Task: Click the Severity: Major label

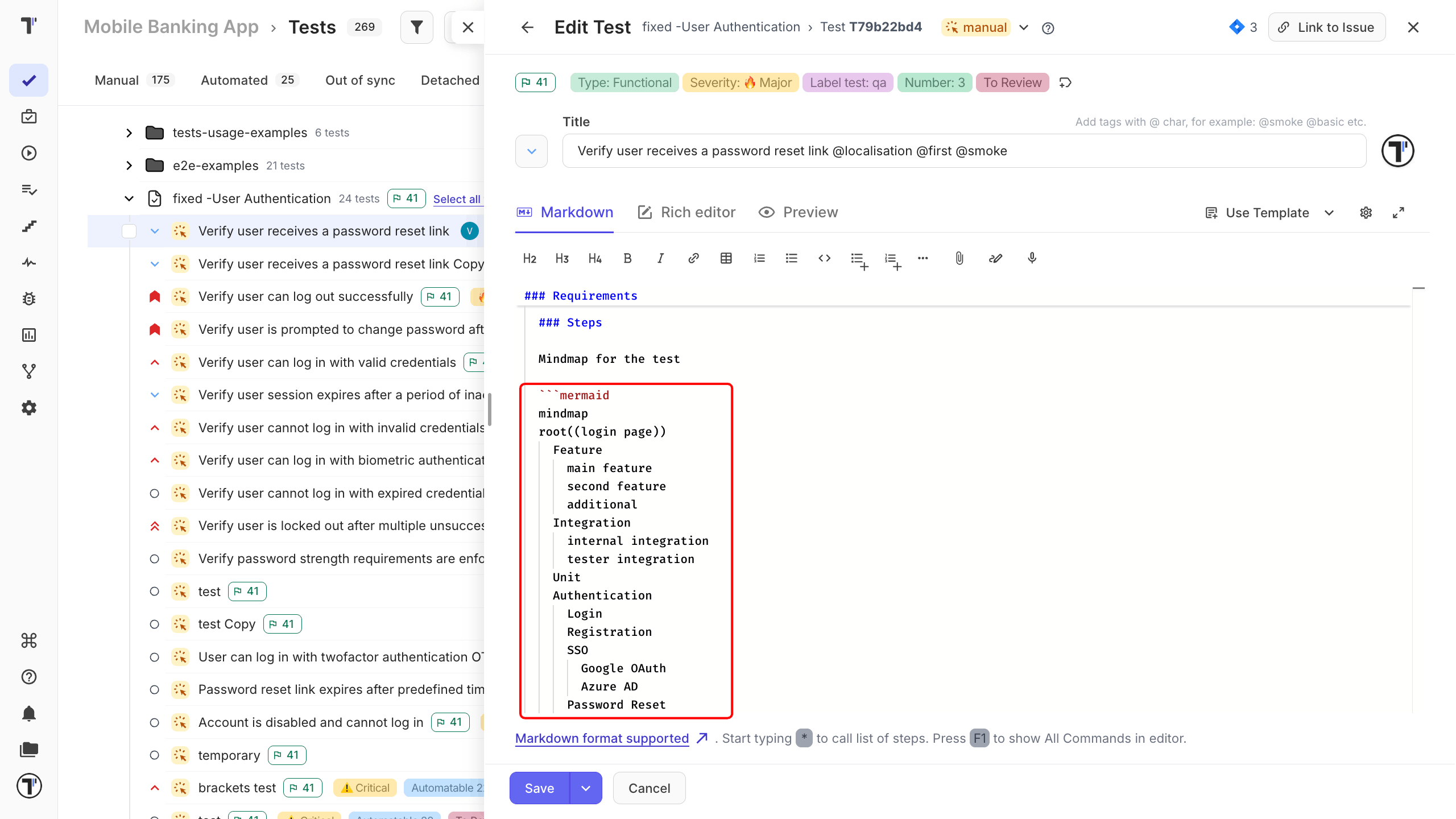Action: 741,82
